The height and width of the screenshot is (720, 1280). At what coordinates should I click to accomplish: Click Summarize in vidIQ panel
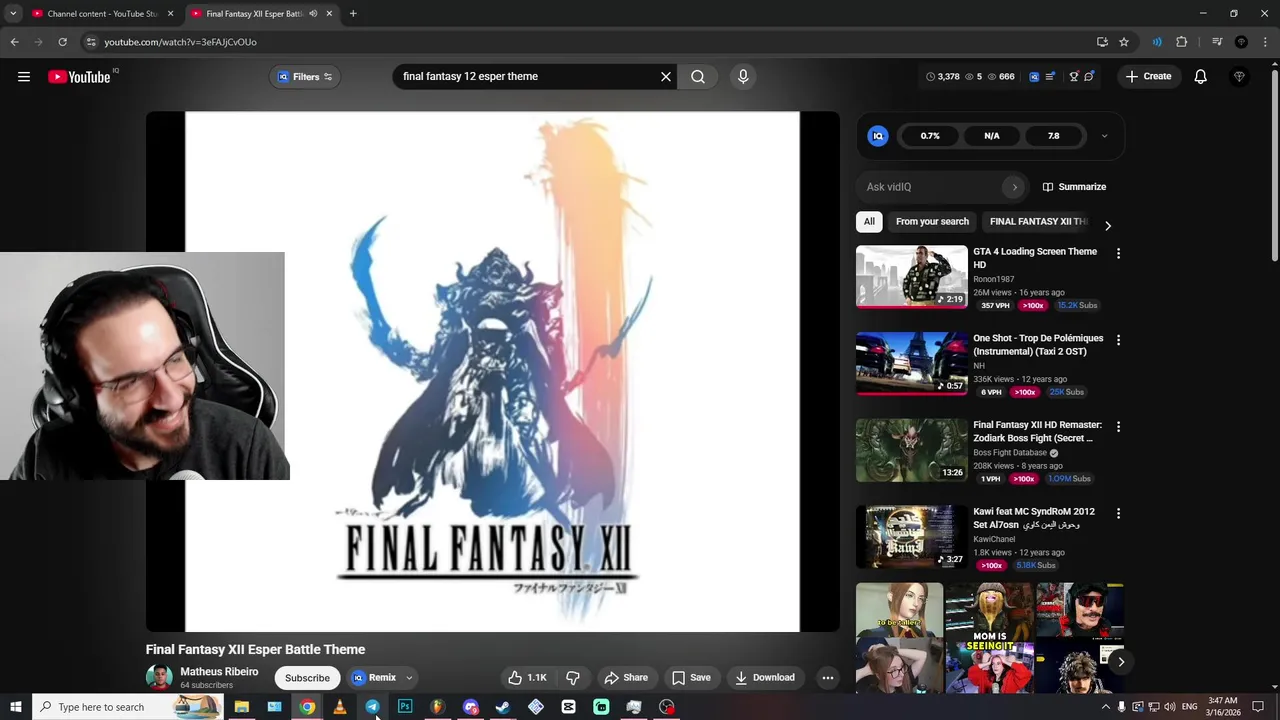pos(1074,187)
